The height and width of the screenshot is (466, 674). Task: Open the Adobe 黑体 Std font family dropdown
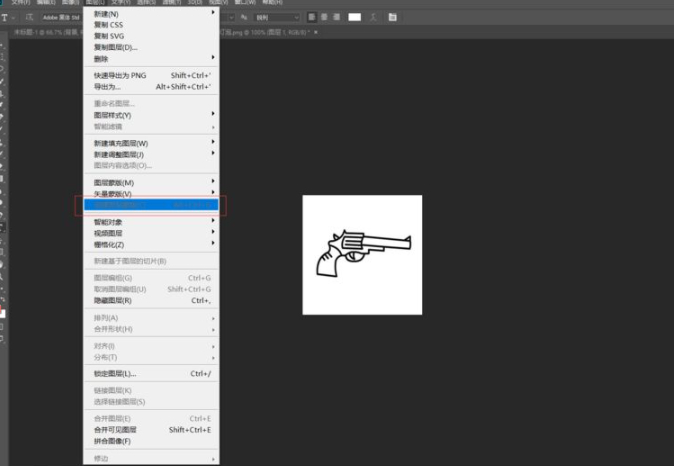pyautogui.click(x=61, y=18)
